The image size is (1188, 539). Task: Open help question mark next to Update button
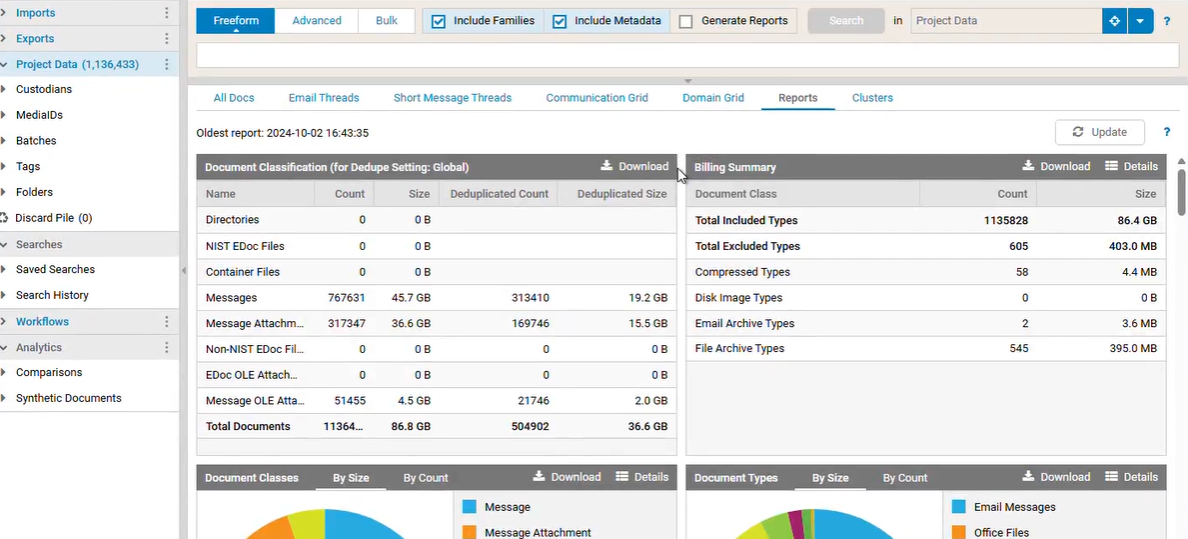pos(1167,132)
